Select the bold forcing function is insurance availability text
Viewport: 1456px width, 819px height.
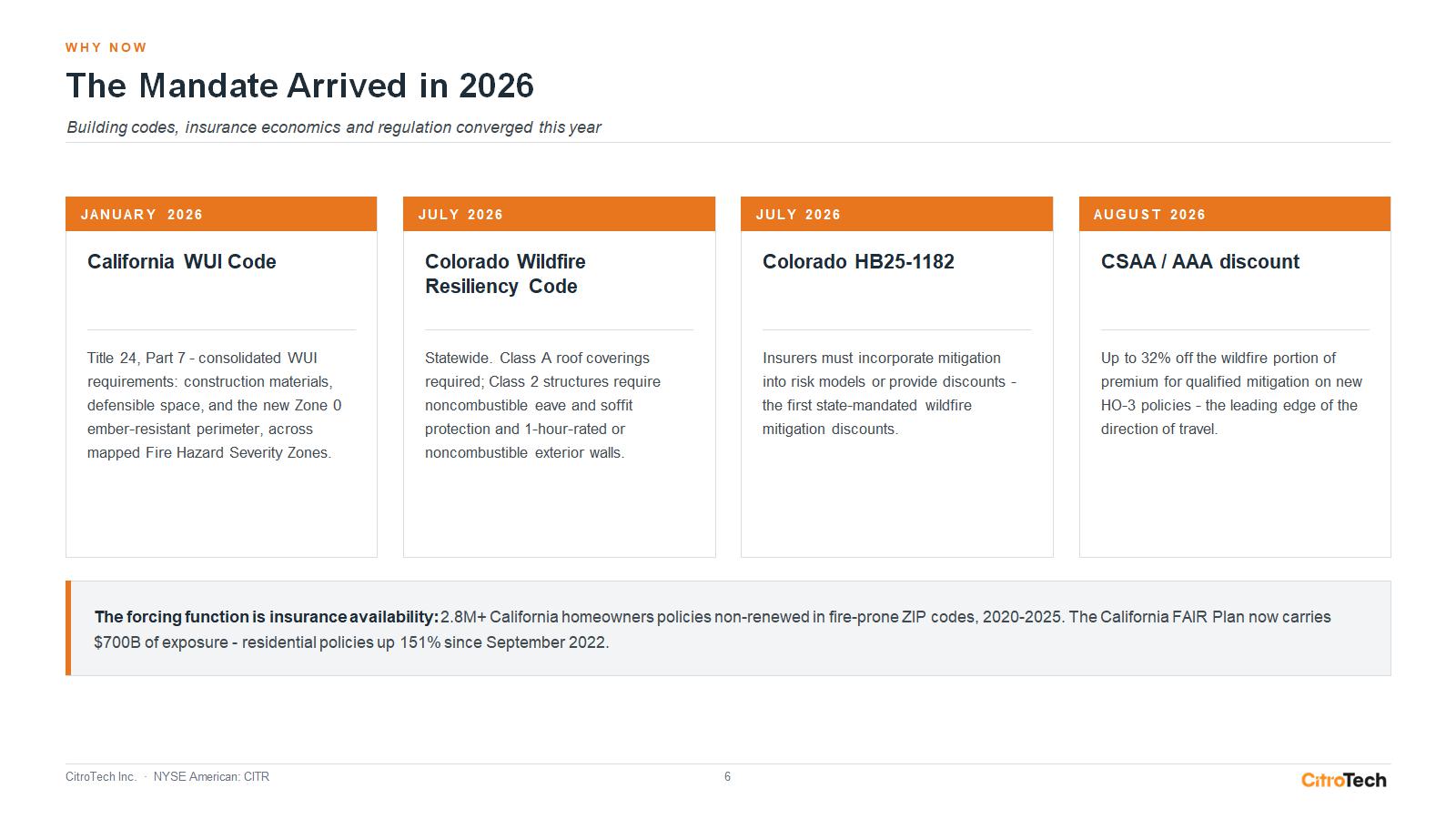(x=267, y=617)
